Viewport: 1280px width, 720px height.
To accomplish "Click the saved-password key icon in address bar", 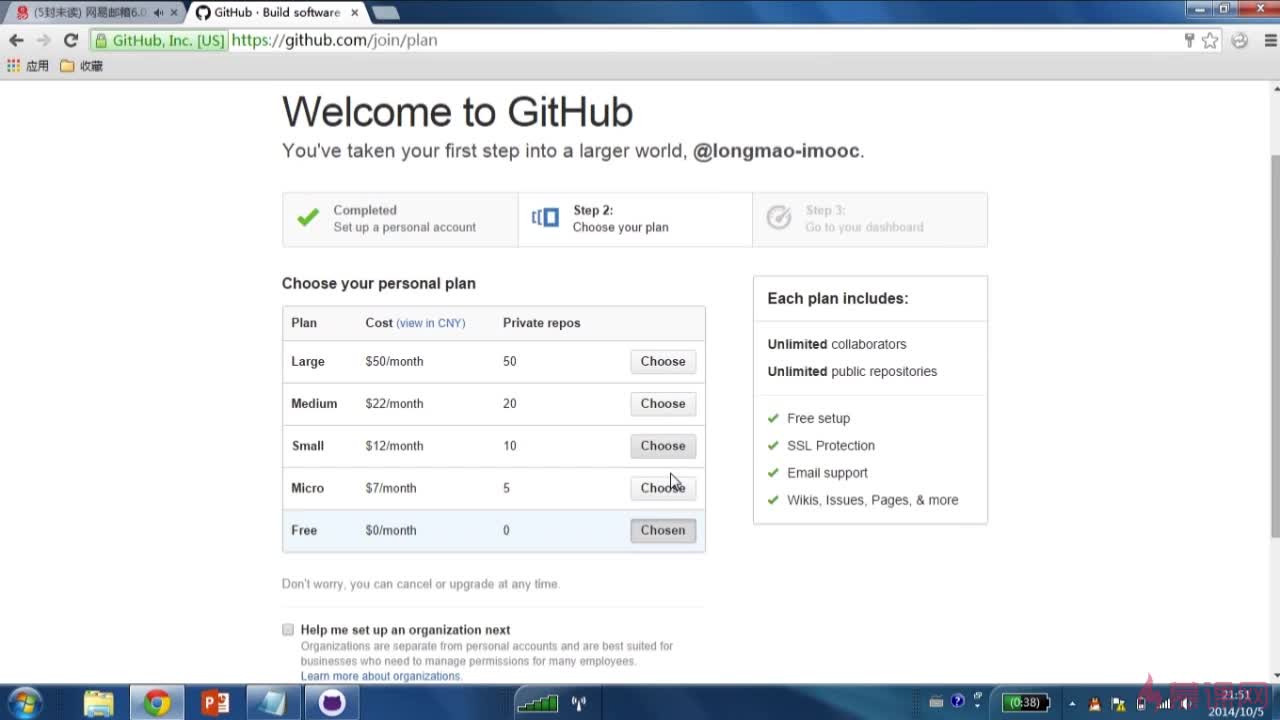I will coord(1189,40).
